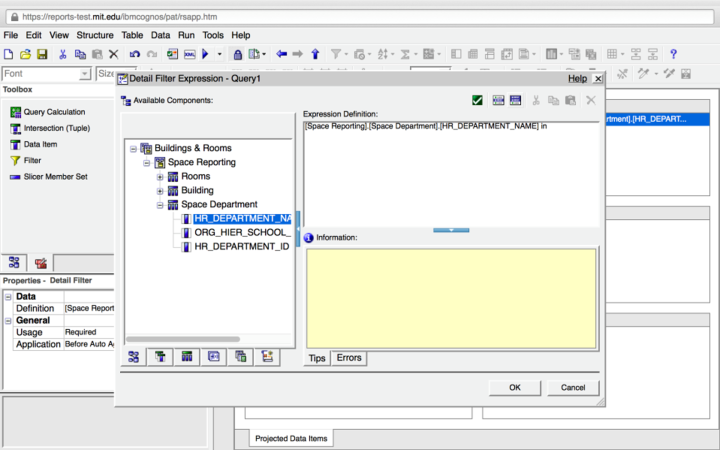
Task: Collapse the Data section in Properties
Action: click(8, 296)
